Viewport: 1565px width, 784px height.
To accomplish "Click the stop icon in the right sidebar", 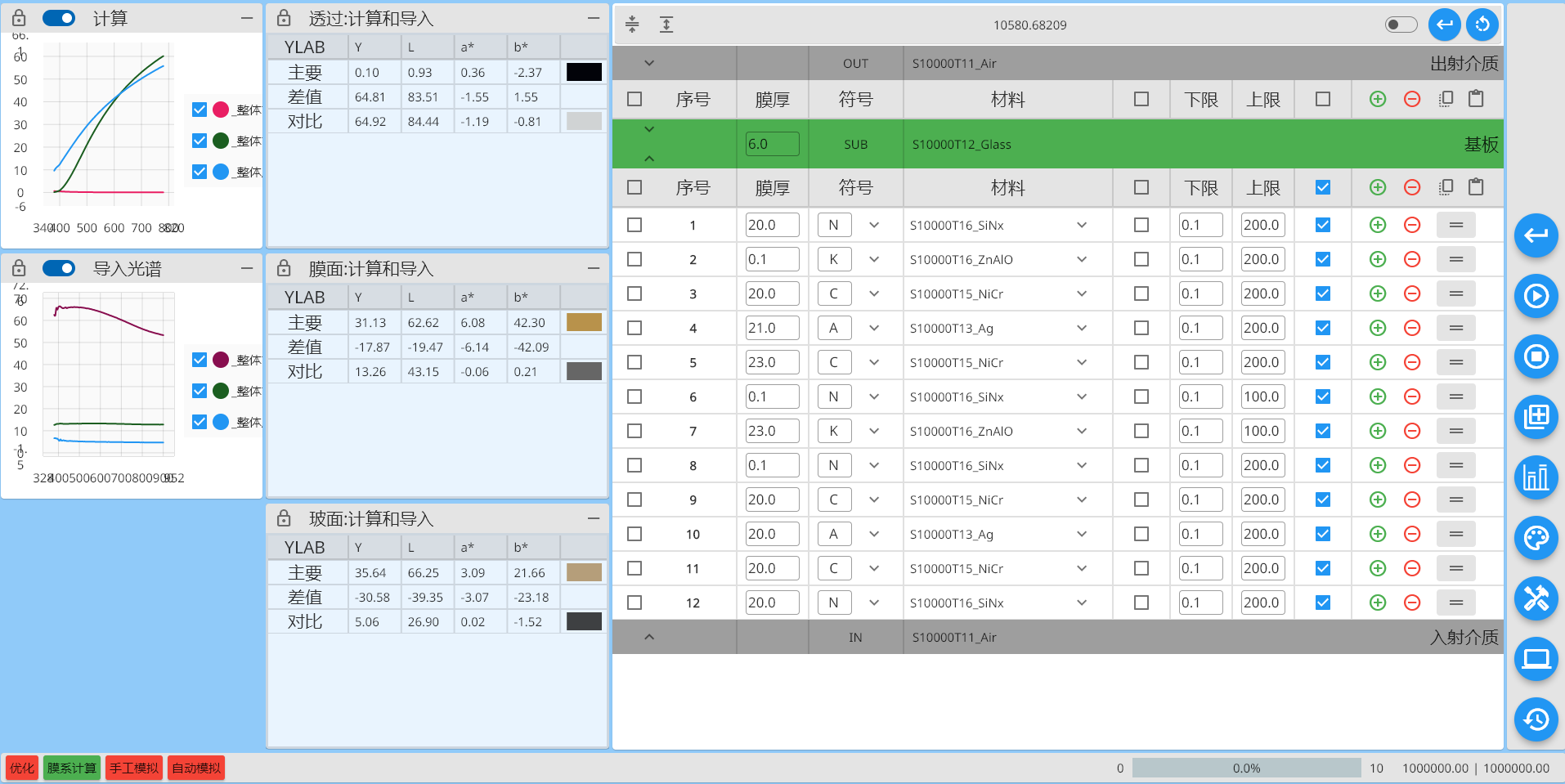I will [x=1536, y=356].
